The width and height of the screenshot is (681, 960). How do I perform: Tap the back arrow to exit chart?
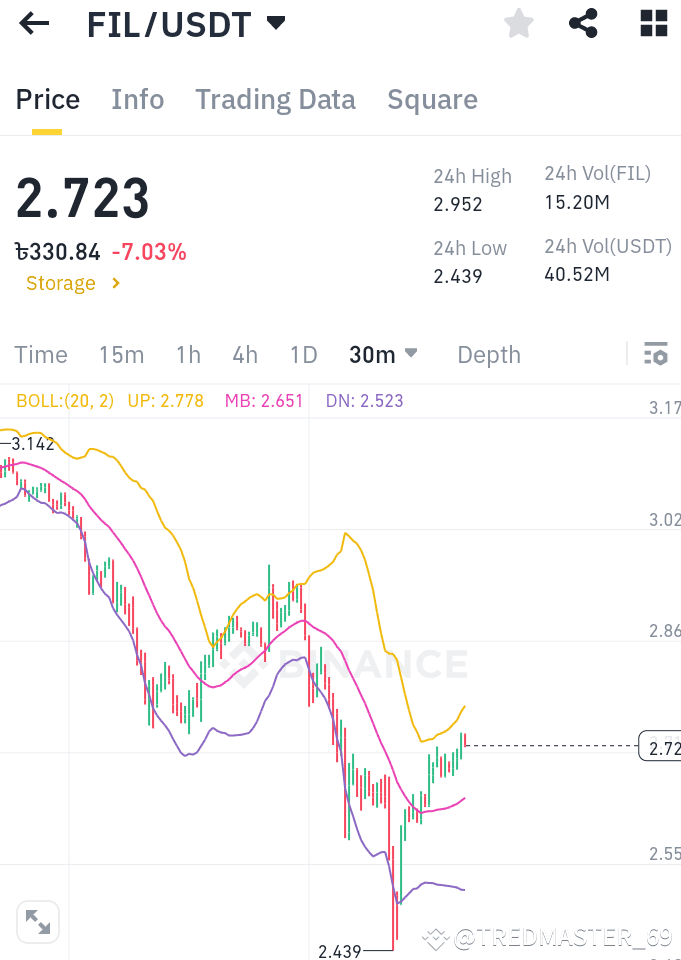[33, 23]
